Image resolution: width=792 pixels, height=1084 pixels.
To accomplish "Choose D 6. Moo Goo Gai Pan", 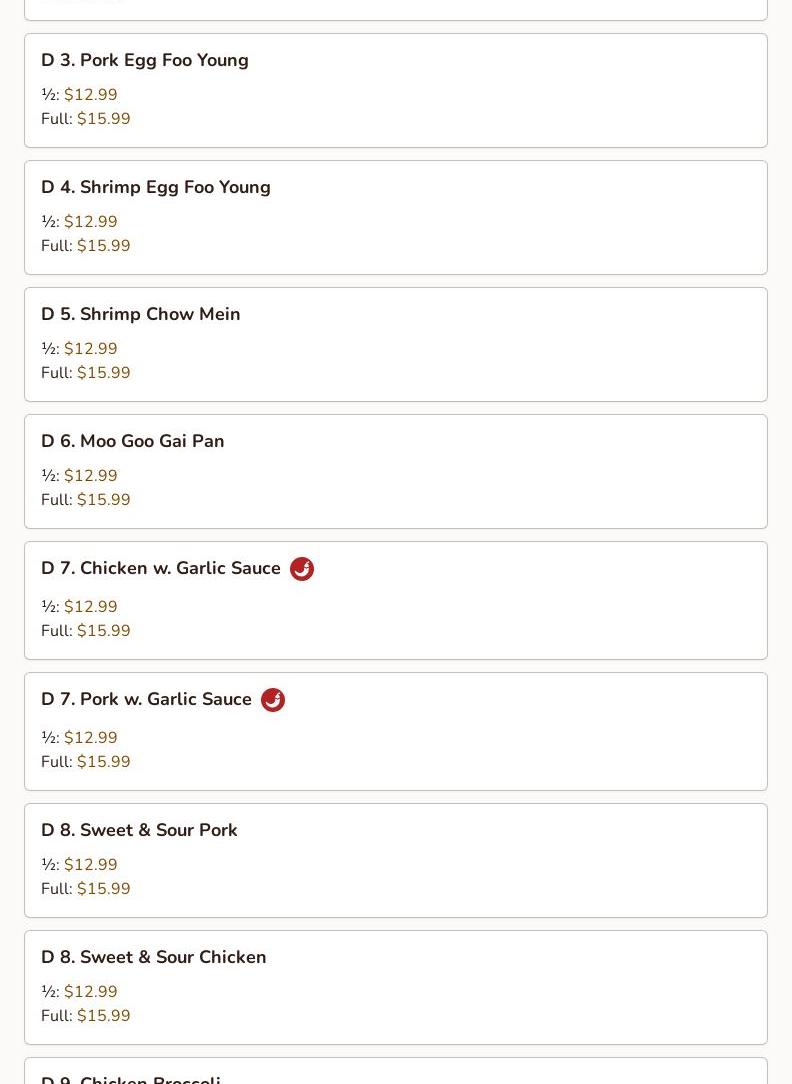I will click(x=396, y=471).
